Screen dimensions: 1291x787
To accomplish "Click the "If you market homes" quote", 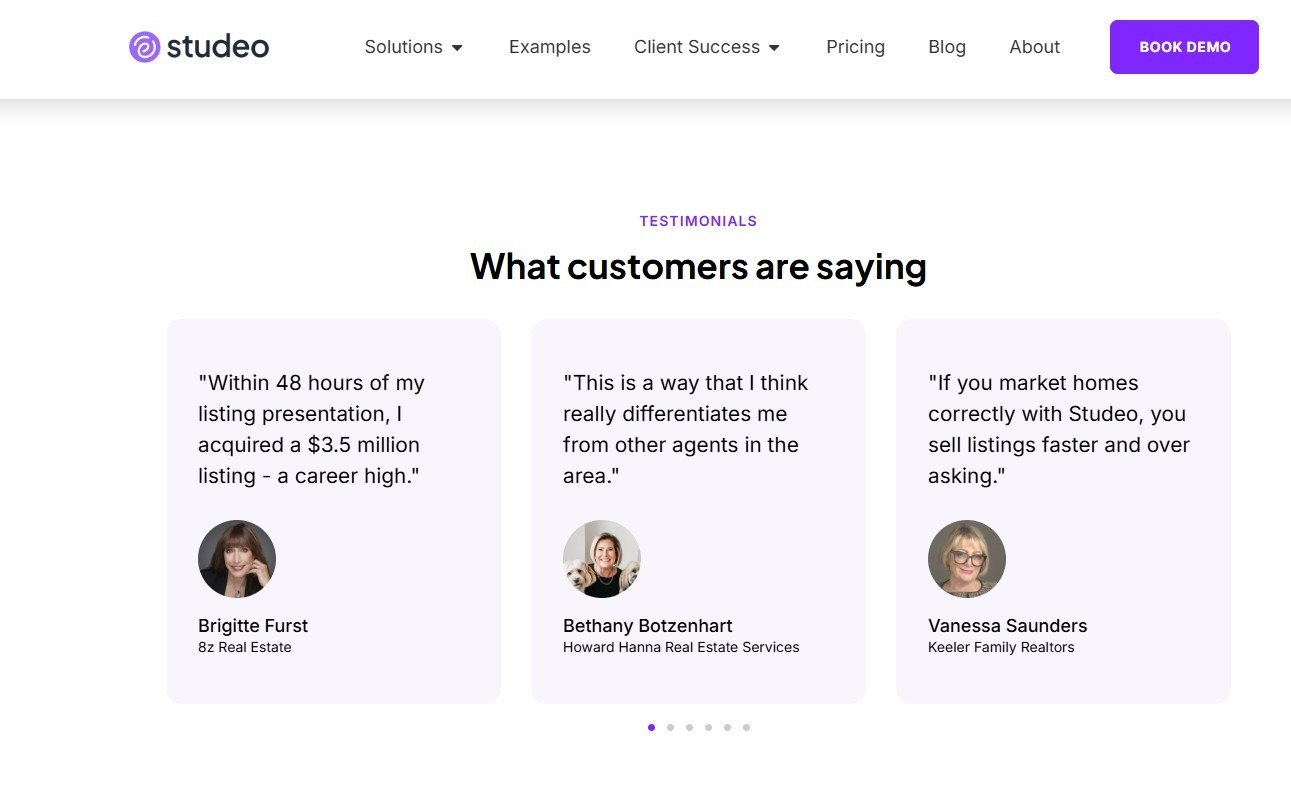I will (x=1059, y=429).
